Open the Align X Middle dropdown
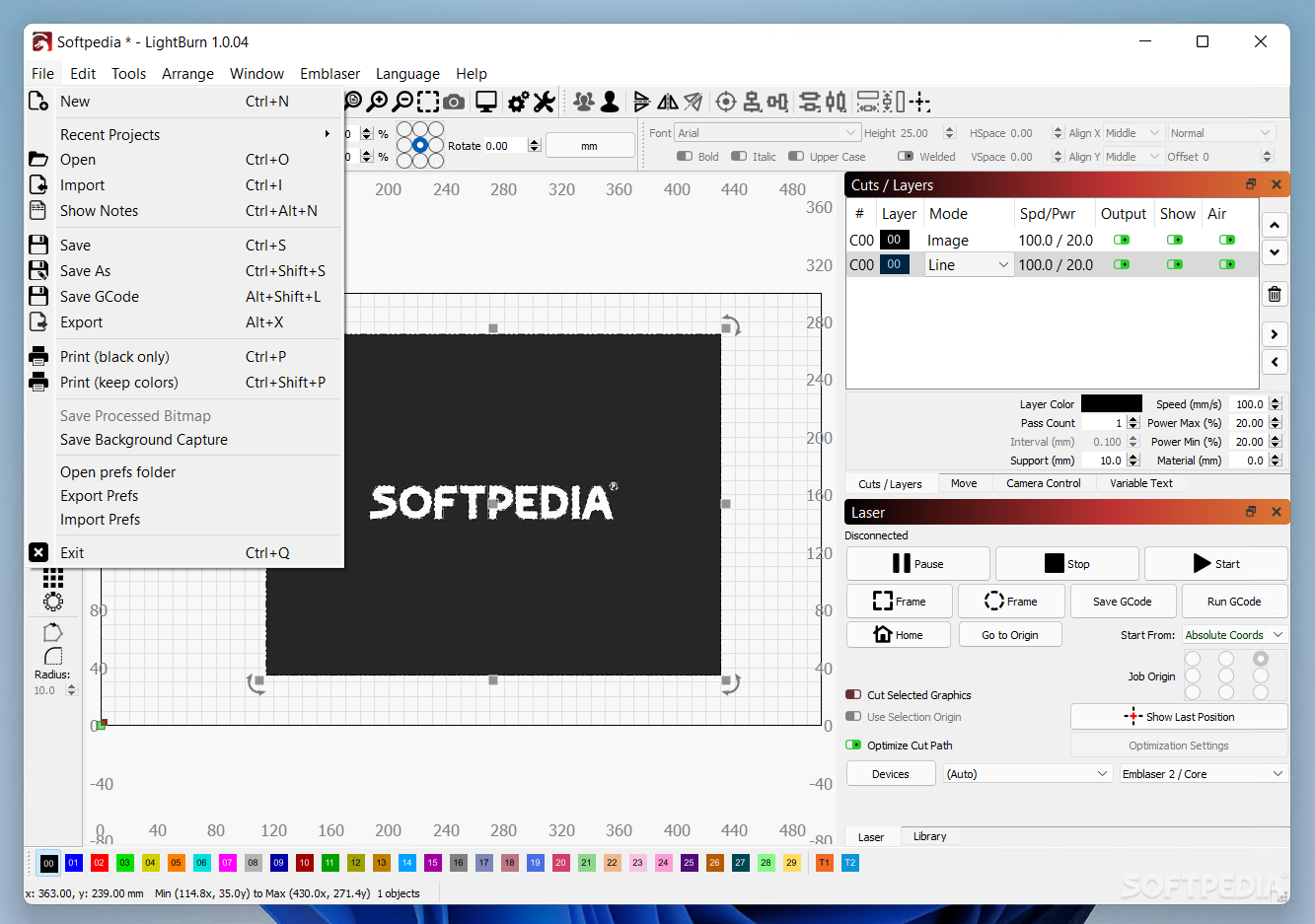This screenshot has width=1315, height=924. point(1132,133)
